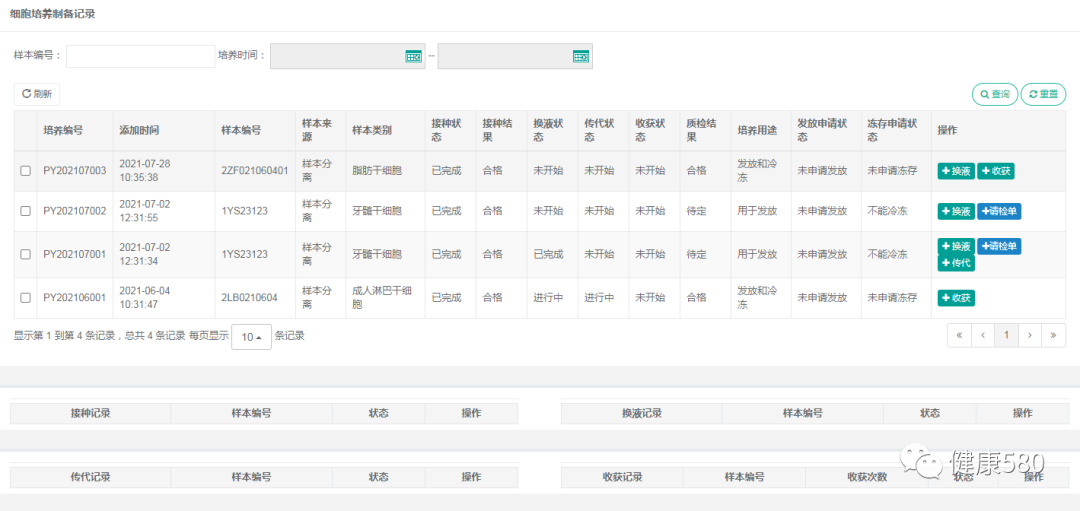Click the 换液记录 table header
The width and height of the screenshot is (1080, 511).
point(641,413)
